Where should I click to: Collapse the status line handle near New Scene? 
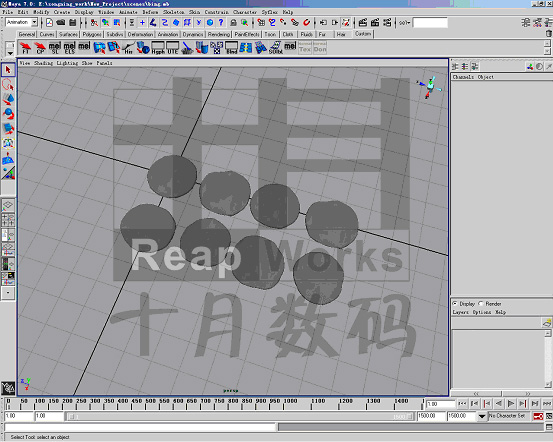pos(42,23)
